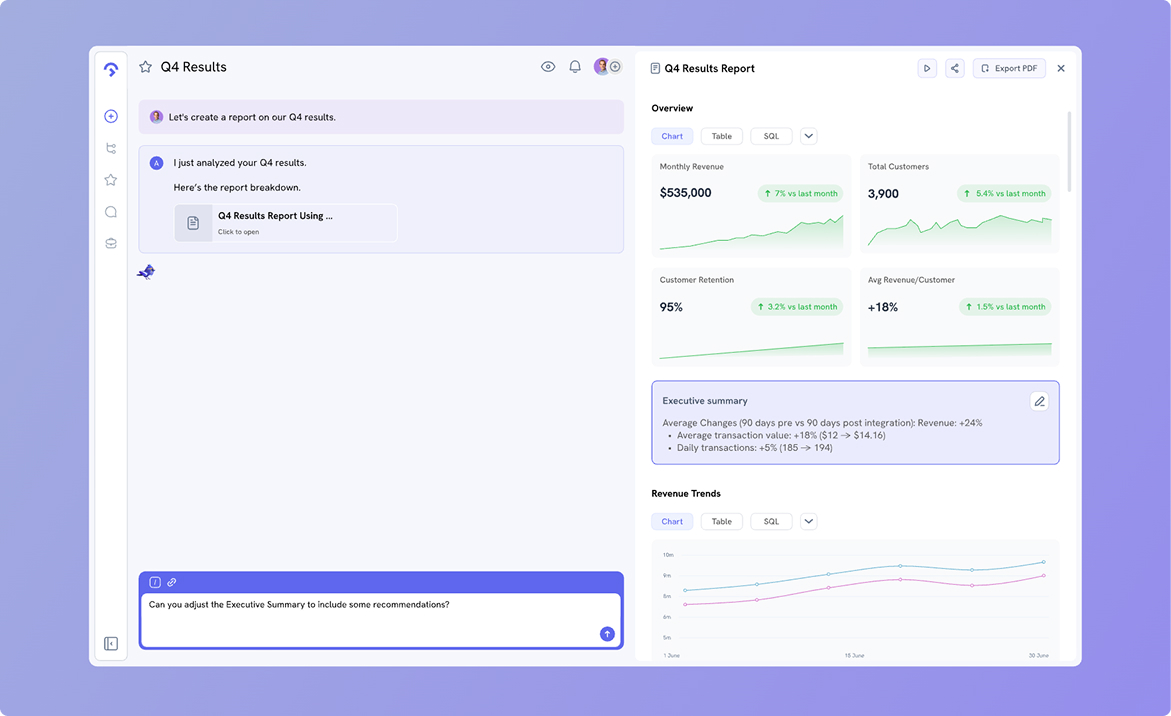Open the Q4 Results Report file attachment
This screenshot has width=1171, height=716.
pyautogui.click(x=286, y=222)
